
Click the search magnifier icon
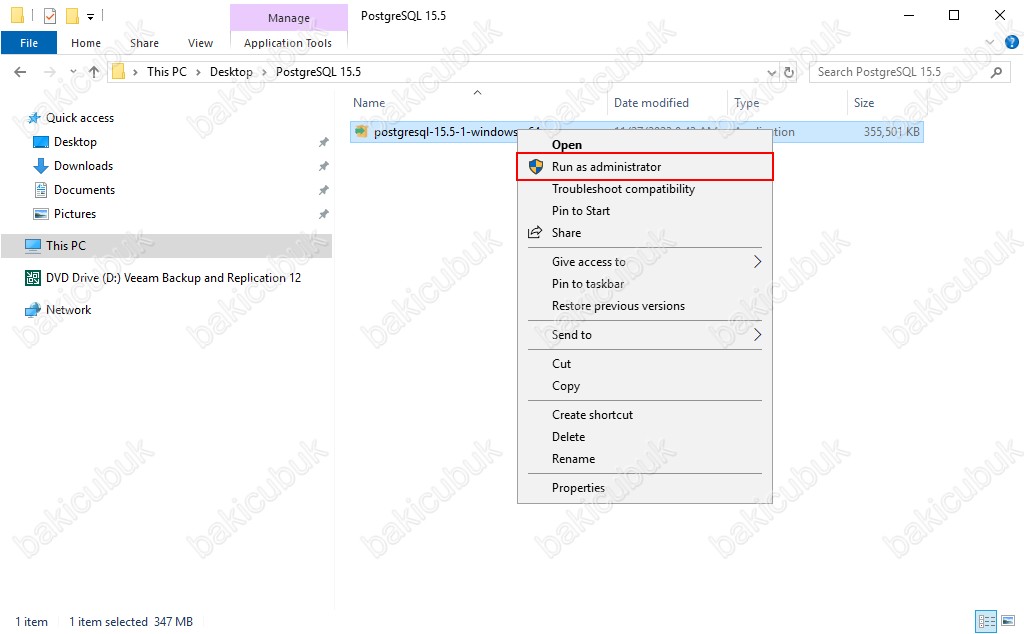997,72
